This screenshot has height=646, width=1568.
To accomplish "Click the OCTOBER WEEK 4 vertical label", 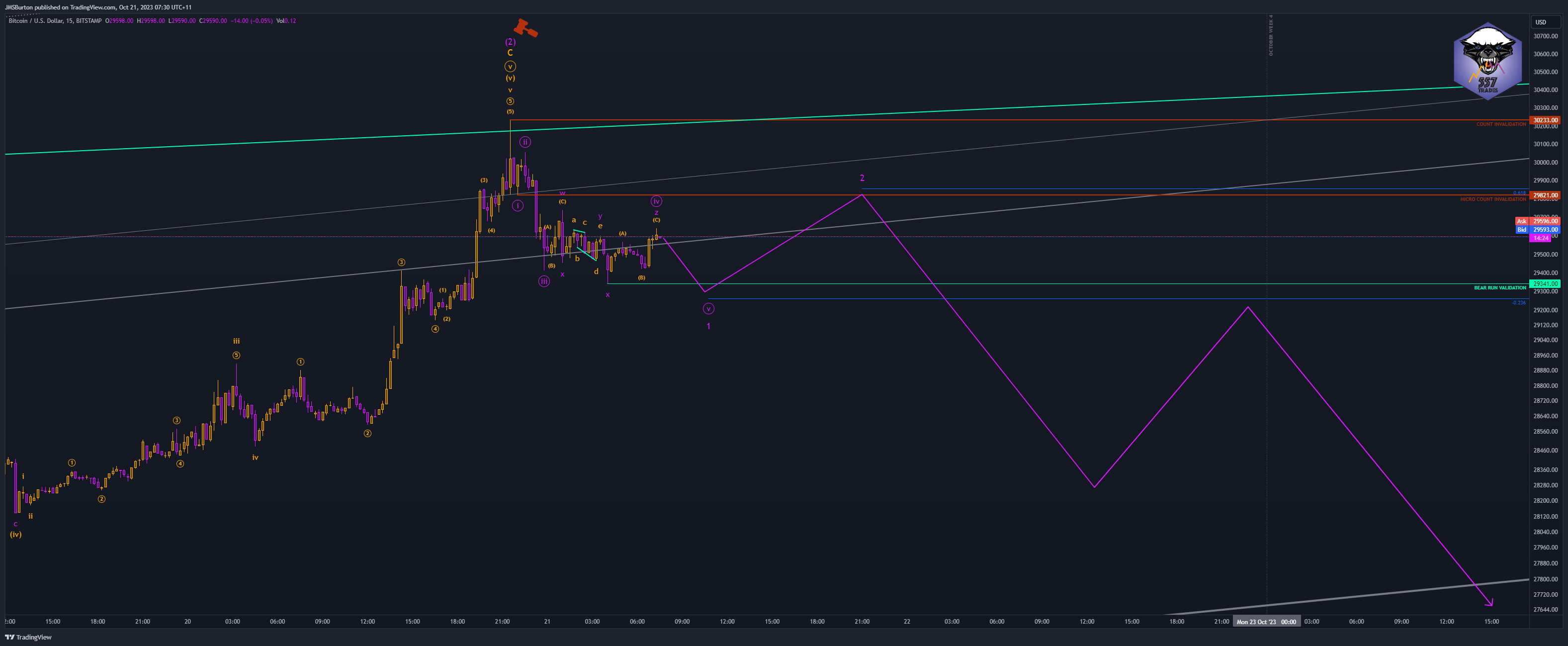I will click(x=1271, y=35).
